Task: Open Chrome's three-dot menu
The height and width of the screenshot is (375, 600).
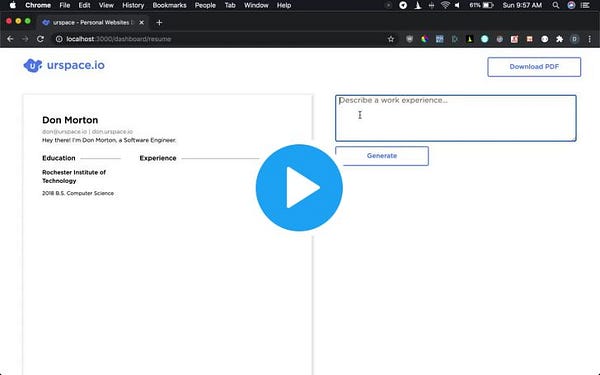Action: 590,39
